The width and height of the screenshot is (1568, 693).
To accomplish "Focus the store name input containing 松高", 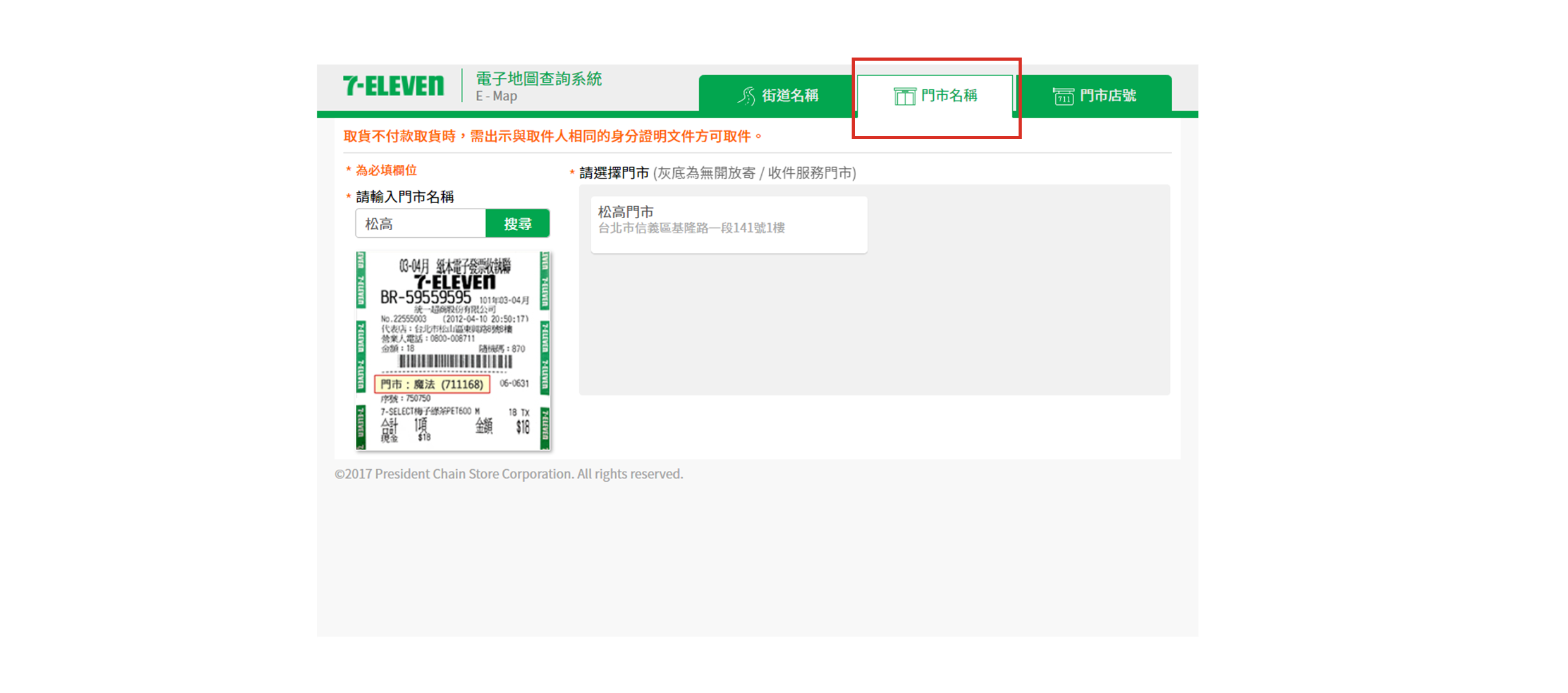I will click(420, 224).
